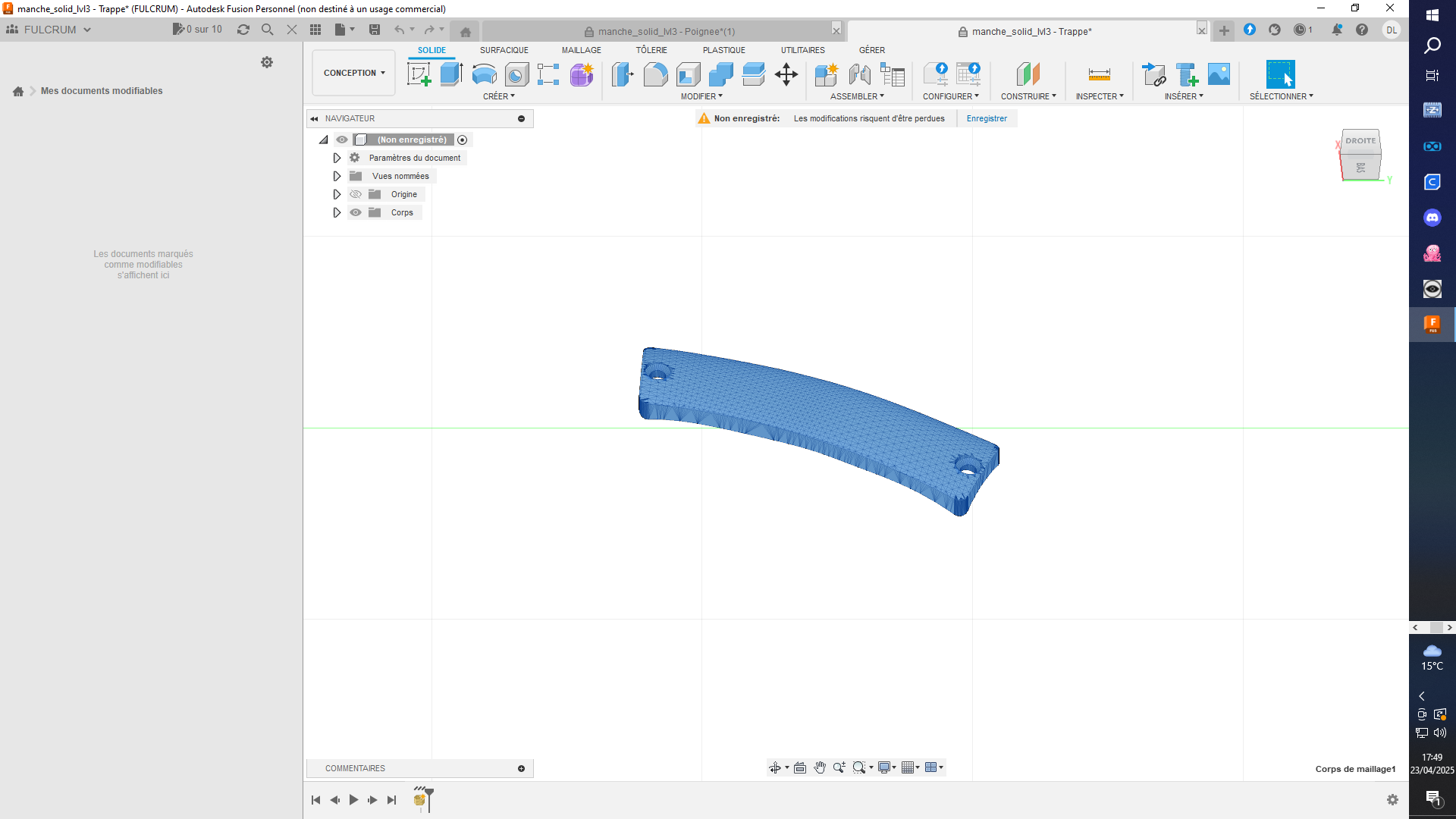The width and height of the screenshot is (1456, 819).
Task: Select the Offset Face tool
Action: coord(754,74)
